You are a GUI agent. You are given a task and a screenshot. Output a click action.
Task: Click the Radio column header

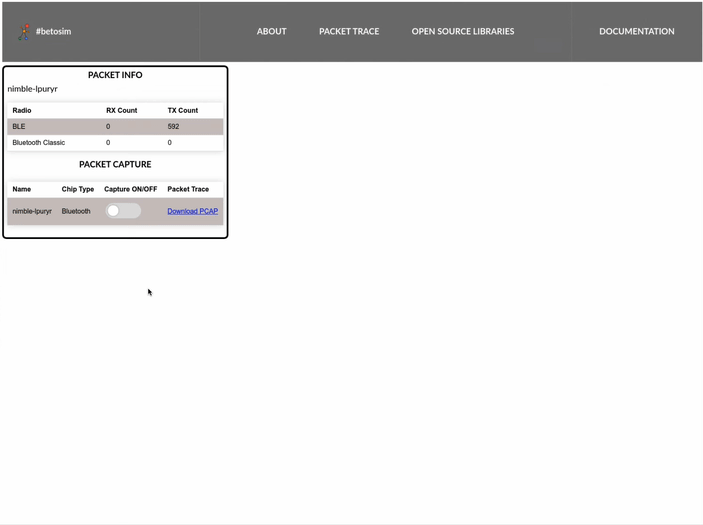[22, 110]
